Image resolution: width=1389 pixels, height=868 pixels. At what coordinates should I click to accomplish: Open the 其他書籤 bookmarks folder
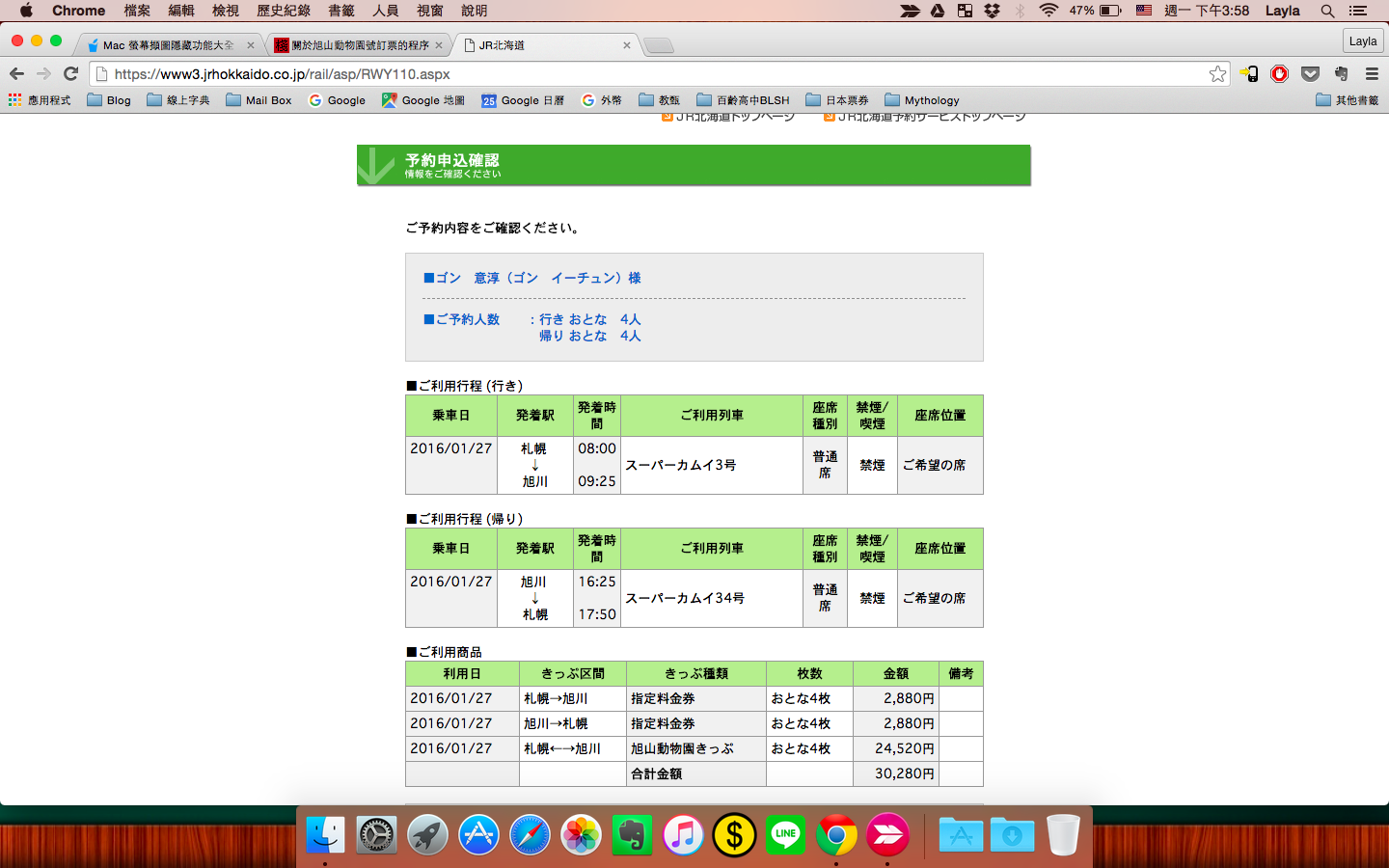[x=1348, y=100]
